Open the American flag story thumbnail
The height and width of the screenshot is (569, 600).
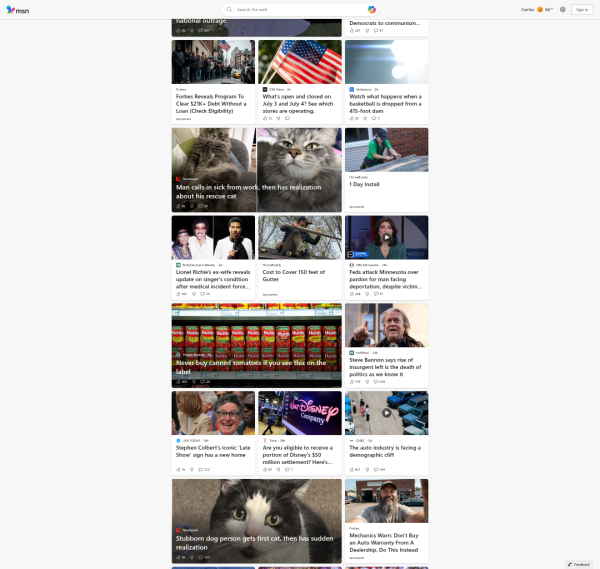coord(300,62)
